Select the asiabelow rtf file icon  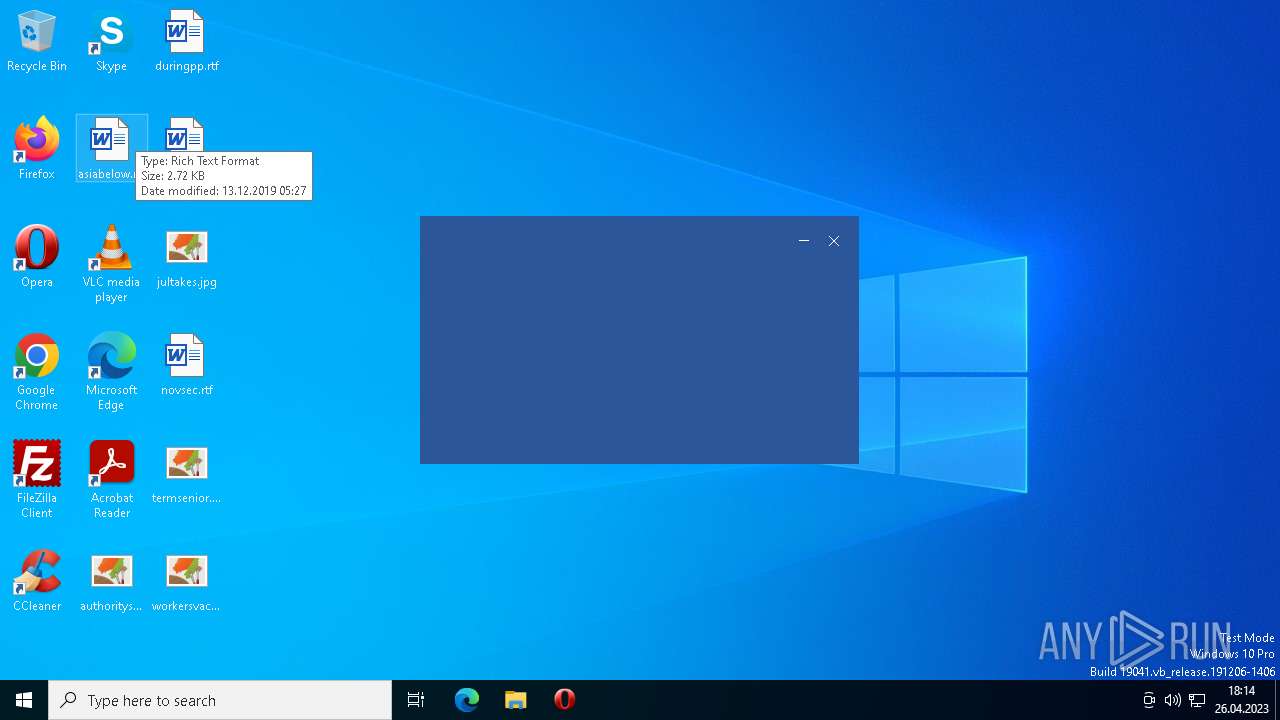pyautogui.click(x=111, y=148)
